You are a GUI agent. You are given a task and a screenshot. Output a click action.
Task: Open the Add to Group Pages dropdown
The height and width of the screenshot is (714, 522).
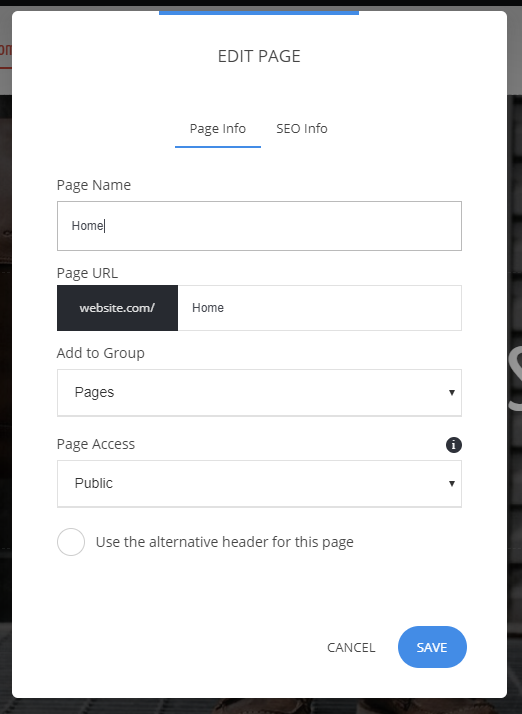[x=259, y=393]
